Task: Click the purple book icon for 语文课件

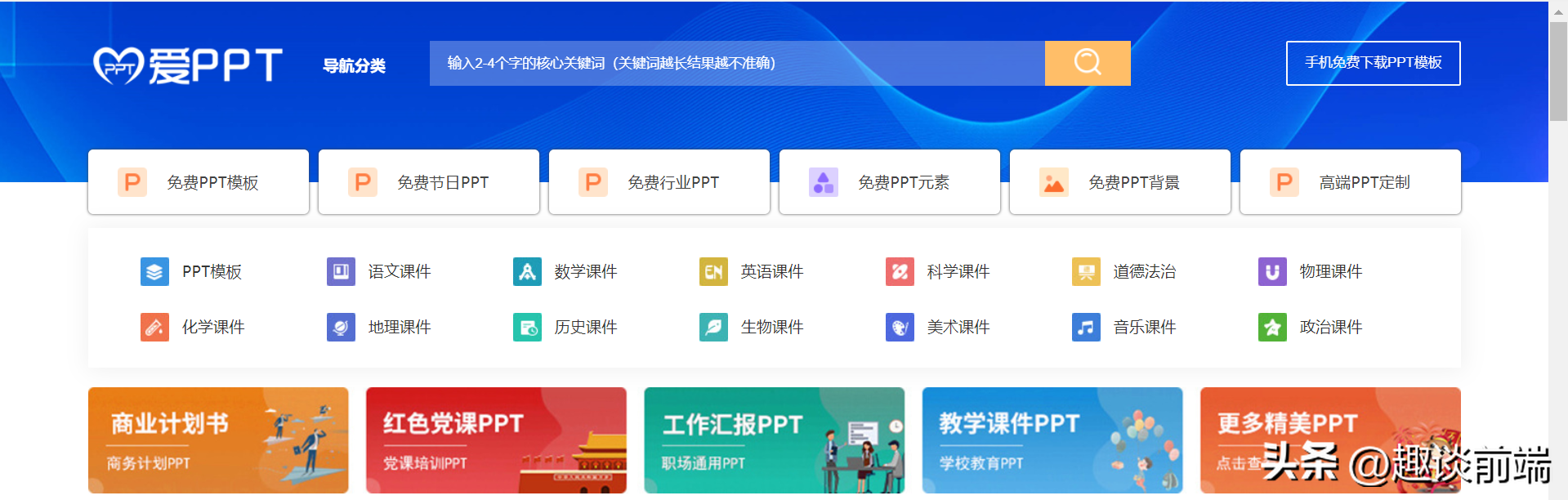Action: [341, 271]
